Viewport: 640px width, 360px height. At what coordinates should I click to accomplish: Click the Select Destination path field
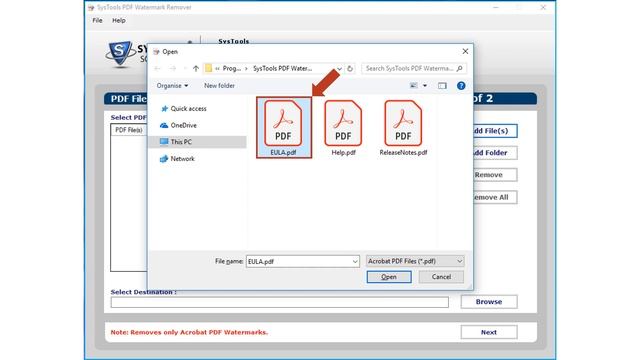click(x=280, y=302)
